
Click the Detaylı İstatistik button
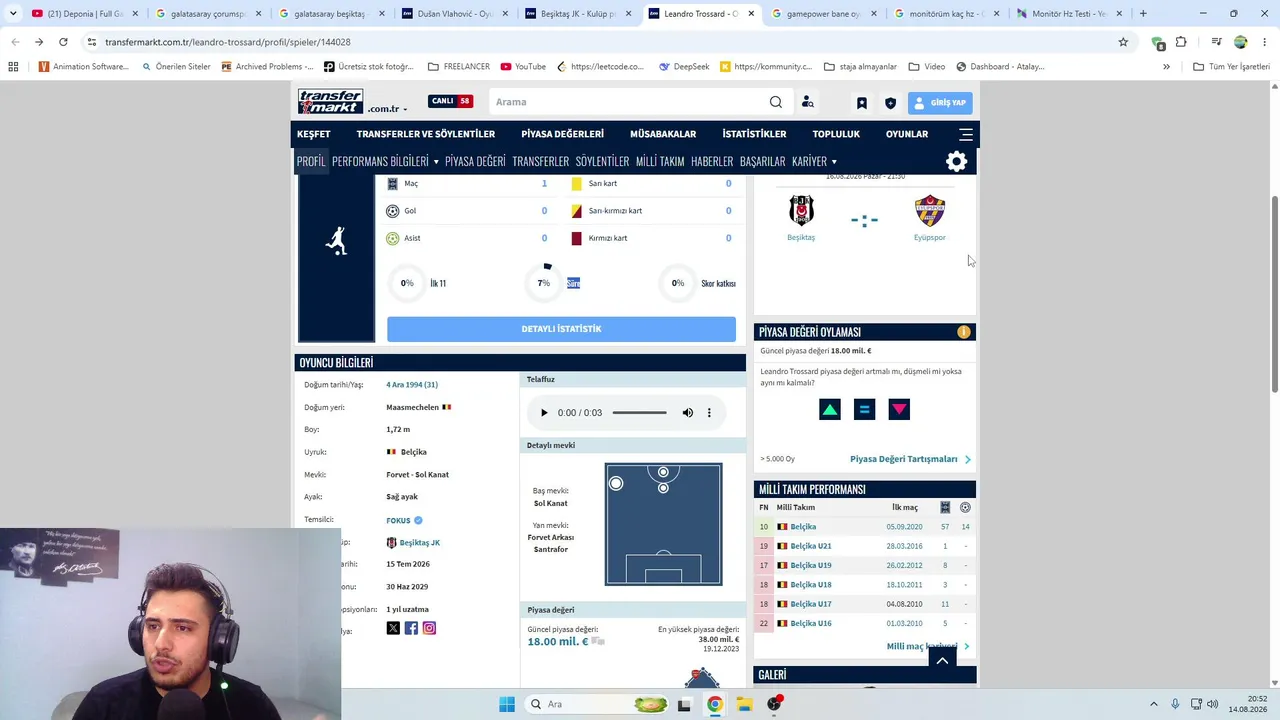click(x=561, y=329)
